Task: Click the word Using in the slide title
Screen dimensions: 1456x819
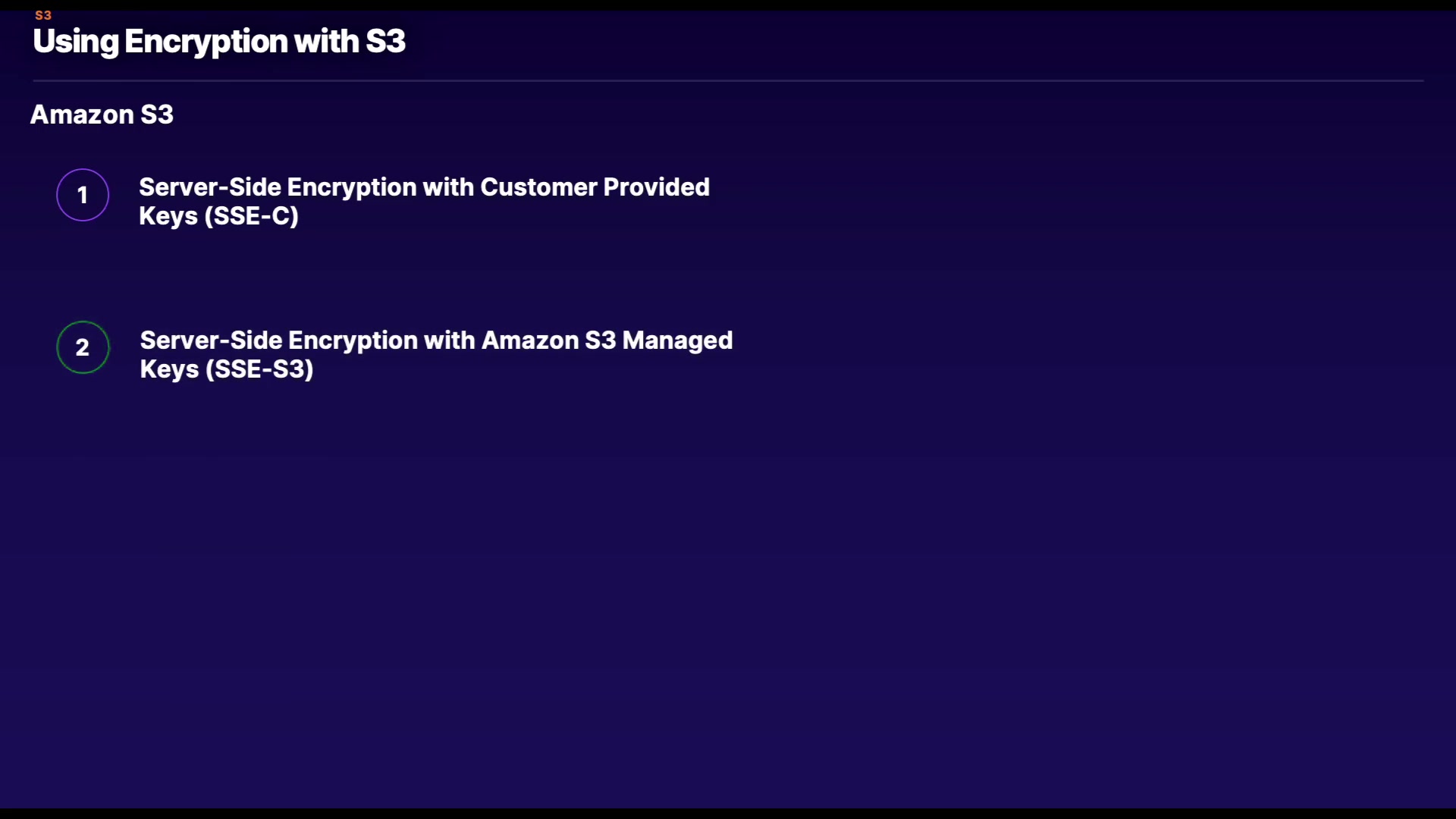Action: pos(76,42)
